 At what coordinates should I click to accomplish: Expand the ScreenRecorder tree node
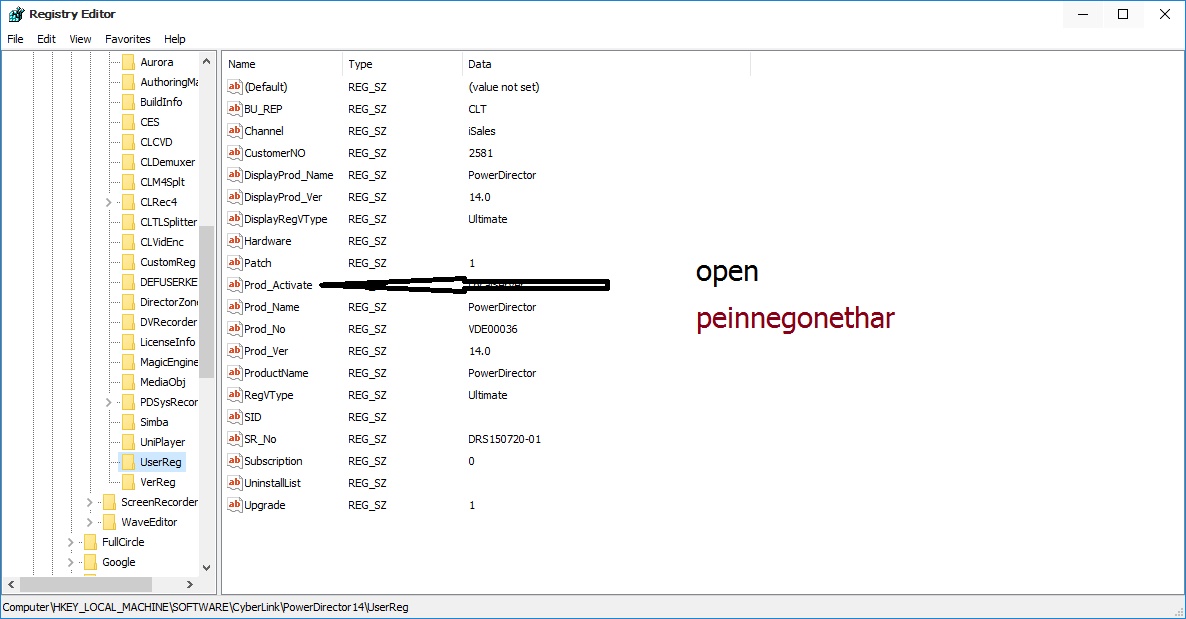pyautogui.click(x=89, y=502)
